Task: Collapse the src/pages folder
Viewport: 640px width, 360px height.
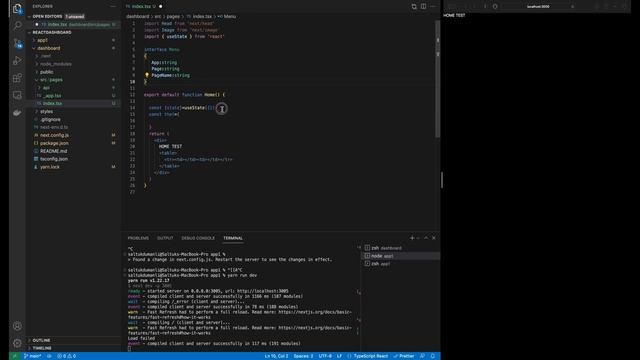Action: pyautogui.click(x=51, y=80)
